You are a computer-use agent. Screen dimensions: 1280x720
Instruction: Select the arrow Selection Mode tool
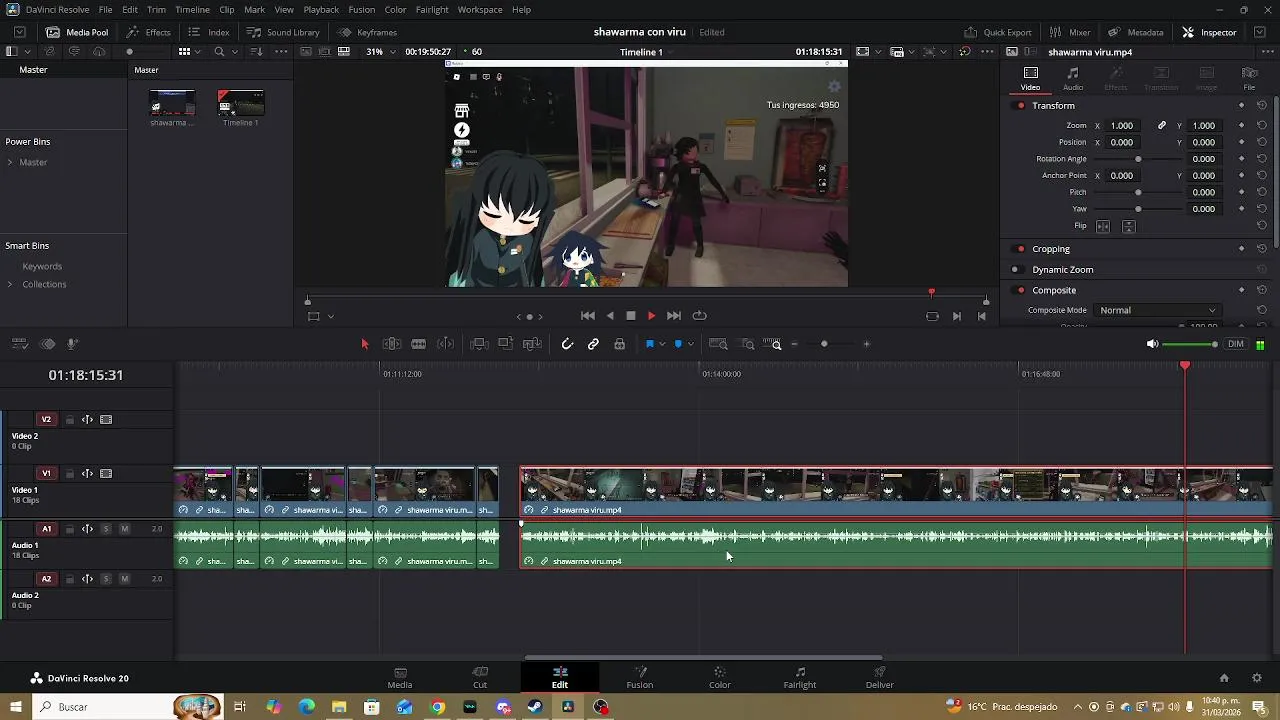point(365,344)
